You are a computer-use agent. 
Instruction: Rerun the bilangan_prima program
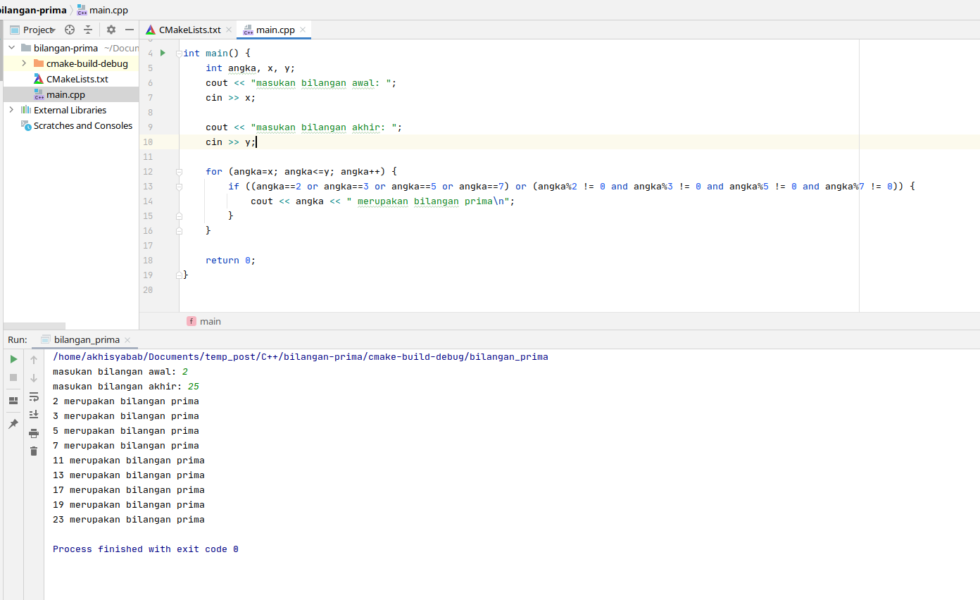pyautogui.click(x=13, y=359)
